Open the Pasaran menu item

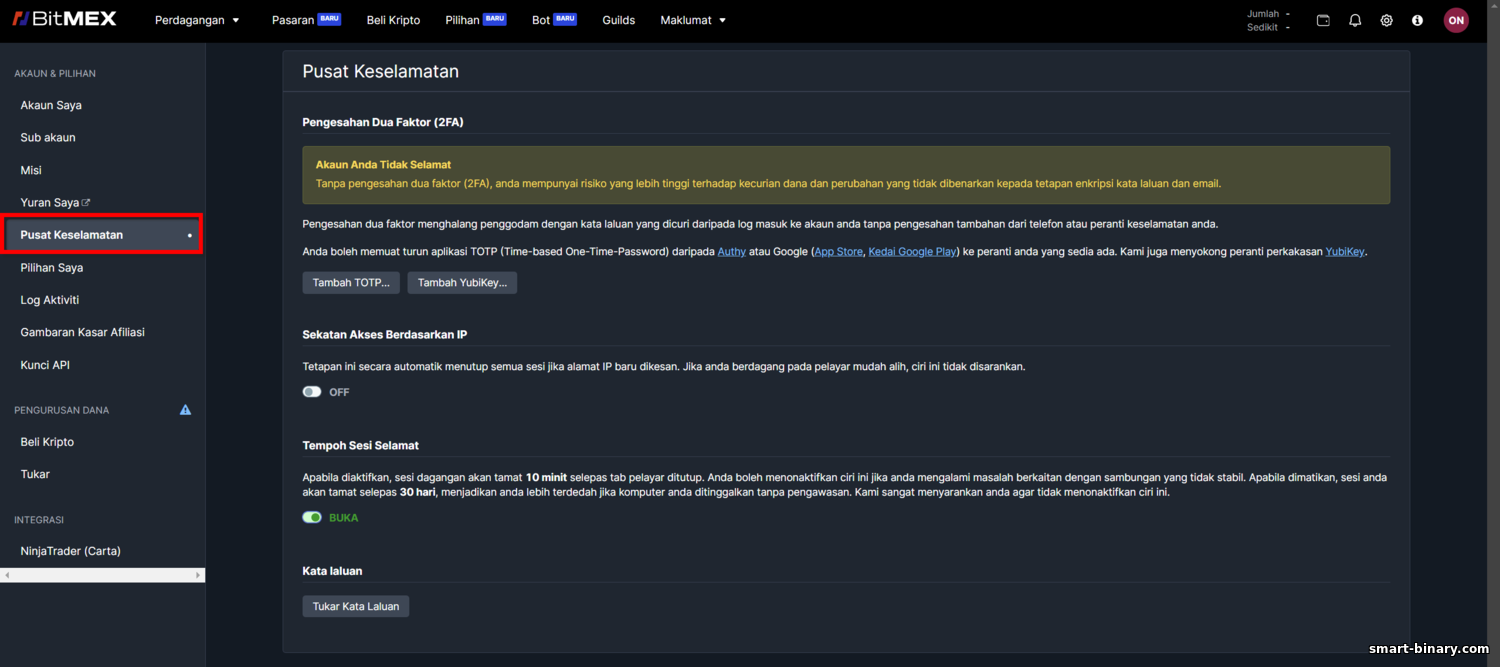coord(306,20)
